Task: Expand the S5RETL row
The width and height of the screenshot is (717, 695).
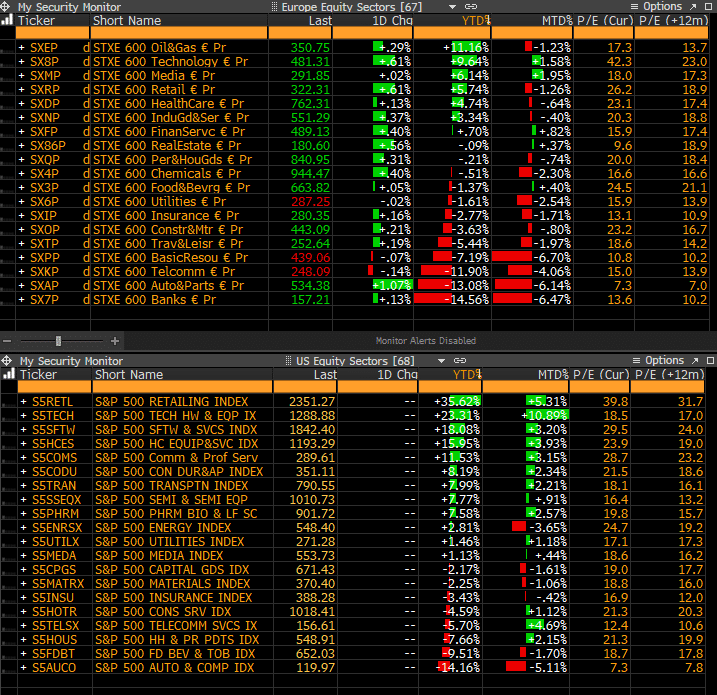Action: (x=23, y=401)
